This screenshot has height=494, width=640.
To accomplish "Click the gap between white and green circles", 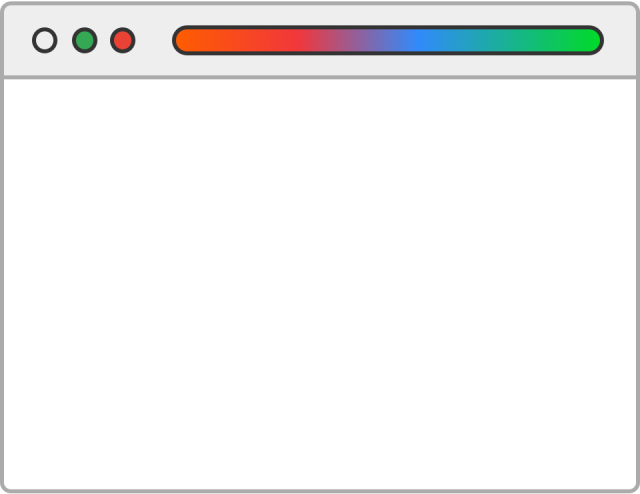I will (64, 40).
